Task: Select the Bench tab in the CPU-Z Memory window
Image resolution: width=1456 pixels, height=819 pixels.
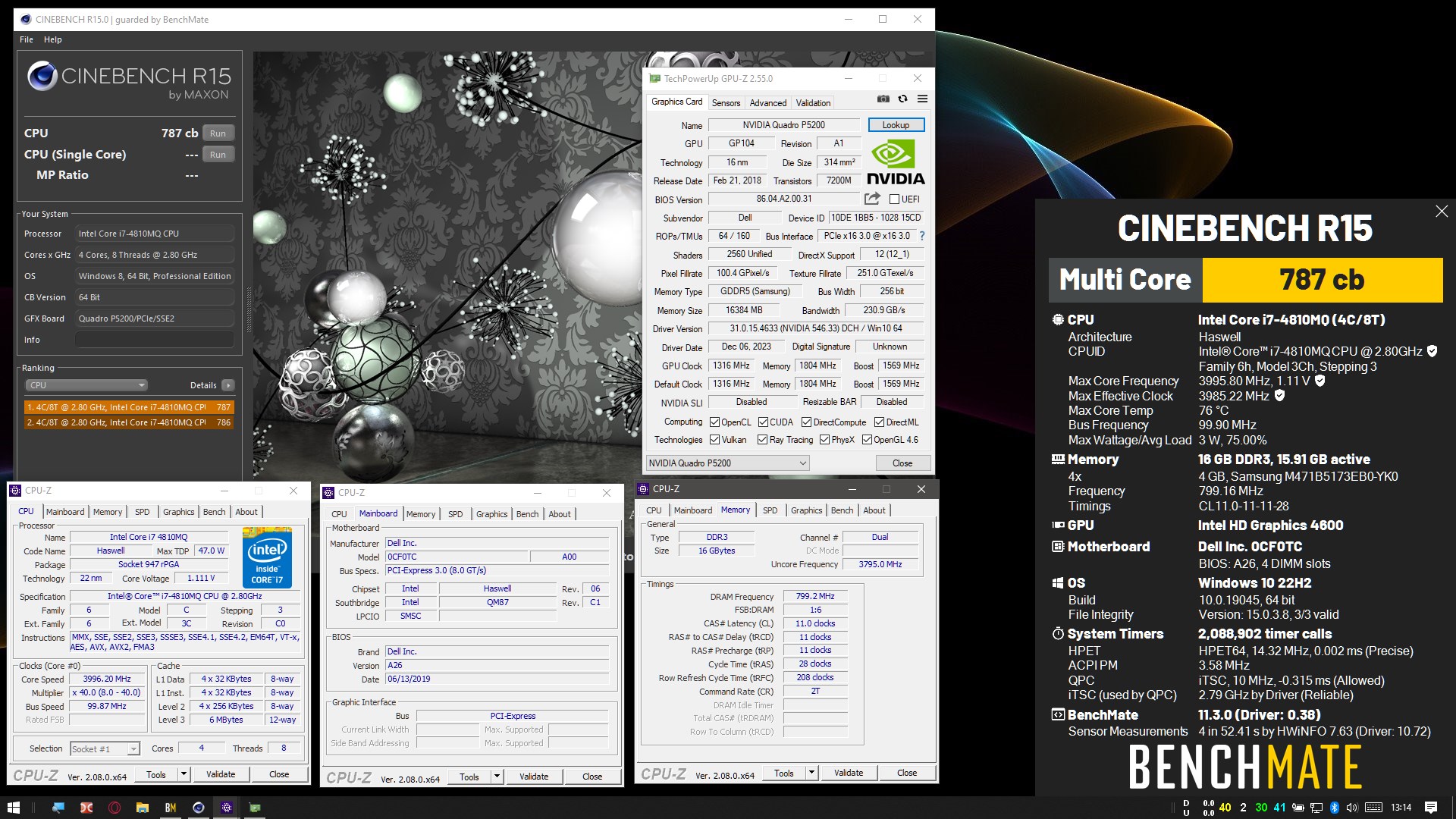Action: pyautogui.click(x=842, y=510)
